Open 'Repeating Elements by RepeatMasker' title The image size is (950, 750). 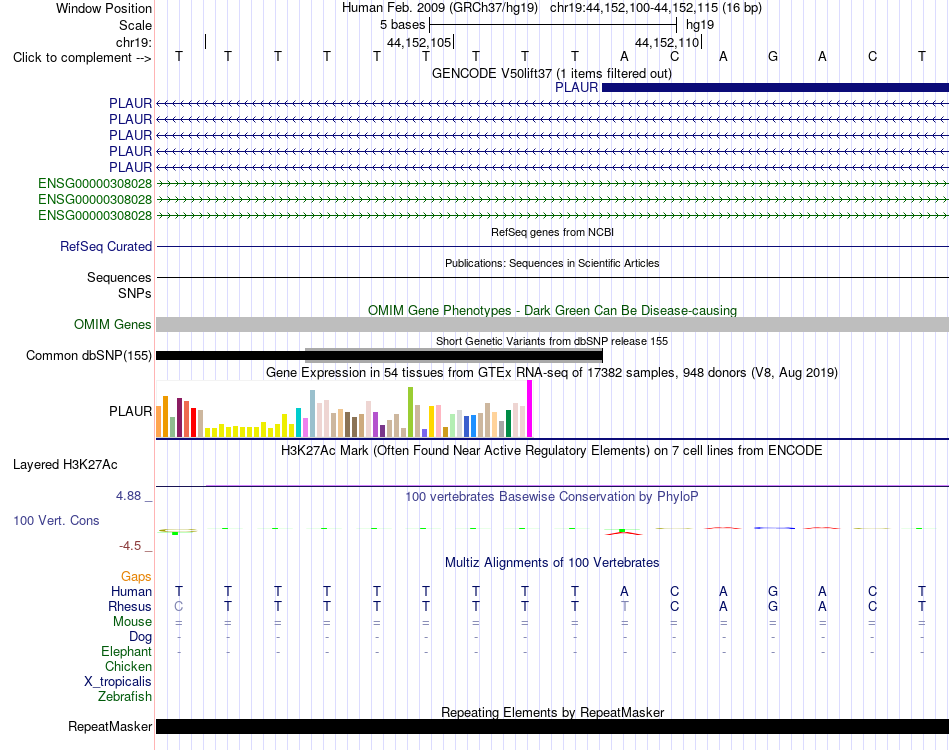(552, 712)
